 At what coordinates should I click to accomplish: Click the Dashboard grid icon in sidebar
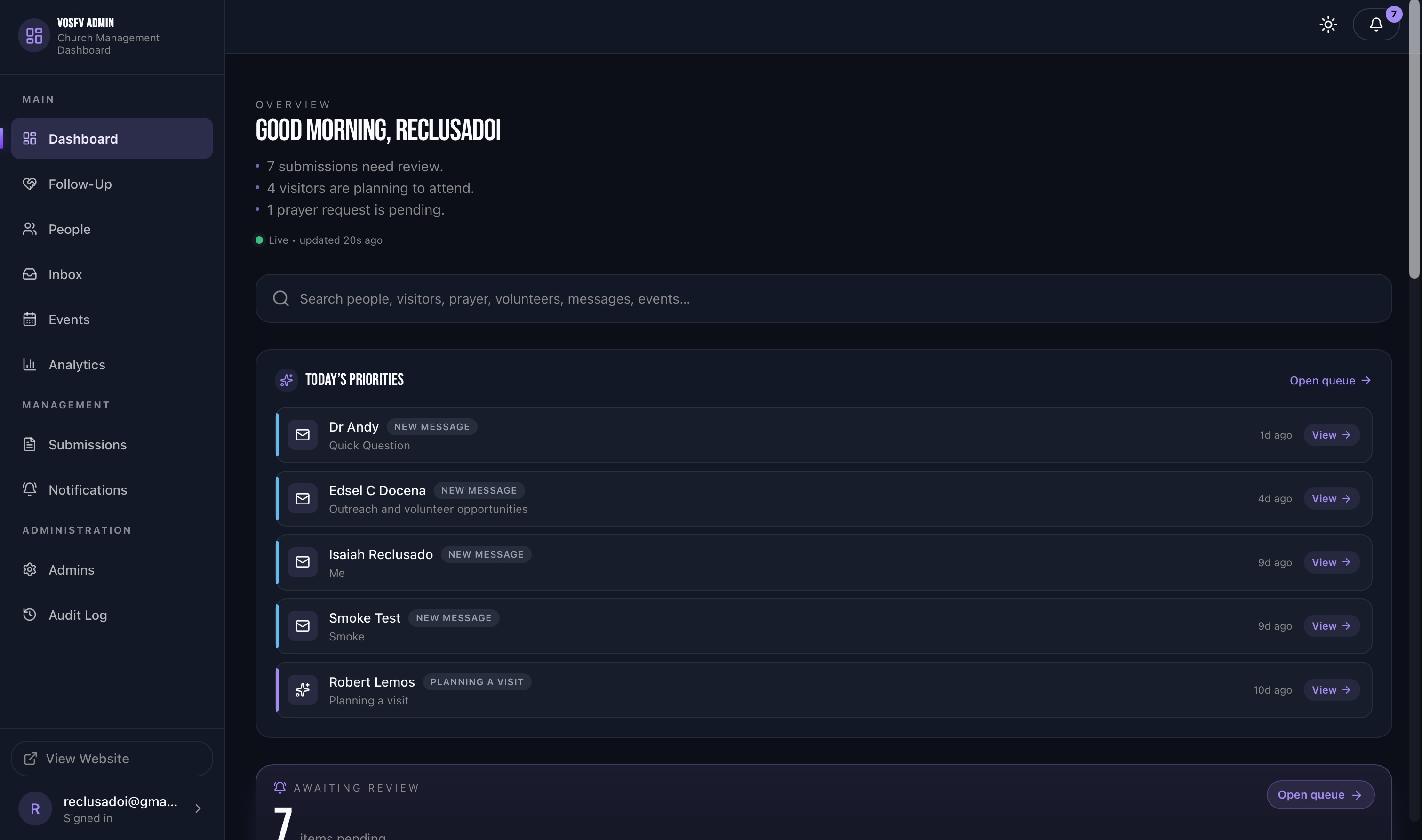(x=30, y=138)
